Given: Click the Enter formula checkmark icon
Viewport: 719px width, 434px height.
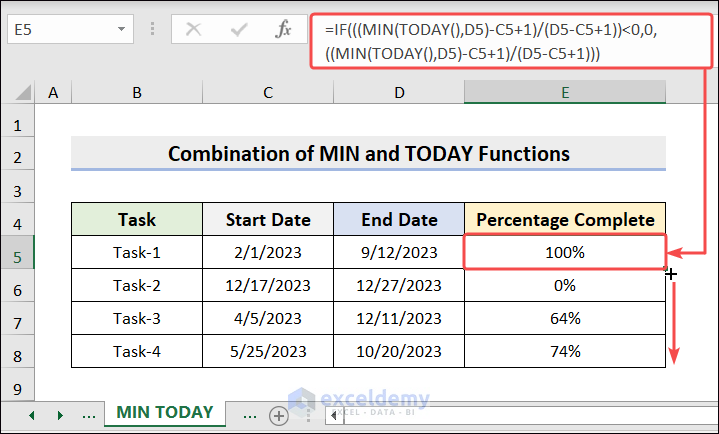Looking at the screenshot, I should (239, 29).
